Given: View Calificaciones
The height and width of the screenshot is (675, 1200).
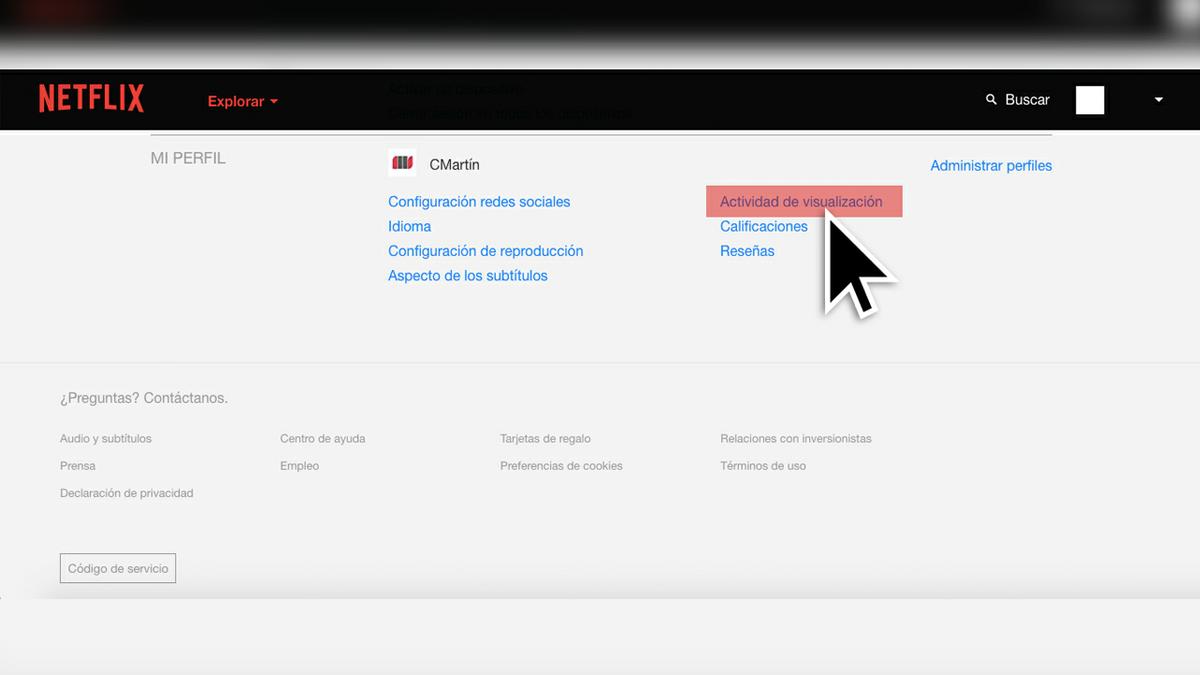Looking at the screenshot, I should click(763, 227).
